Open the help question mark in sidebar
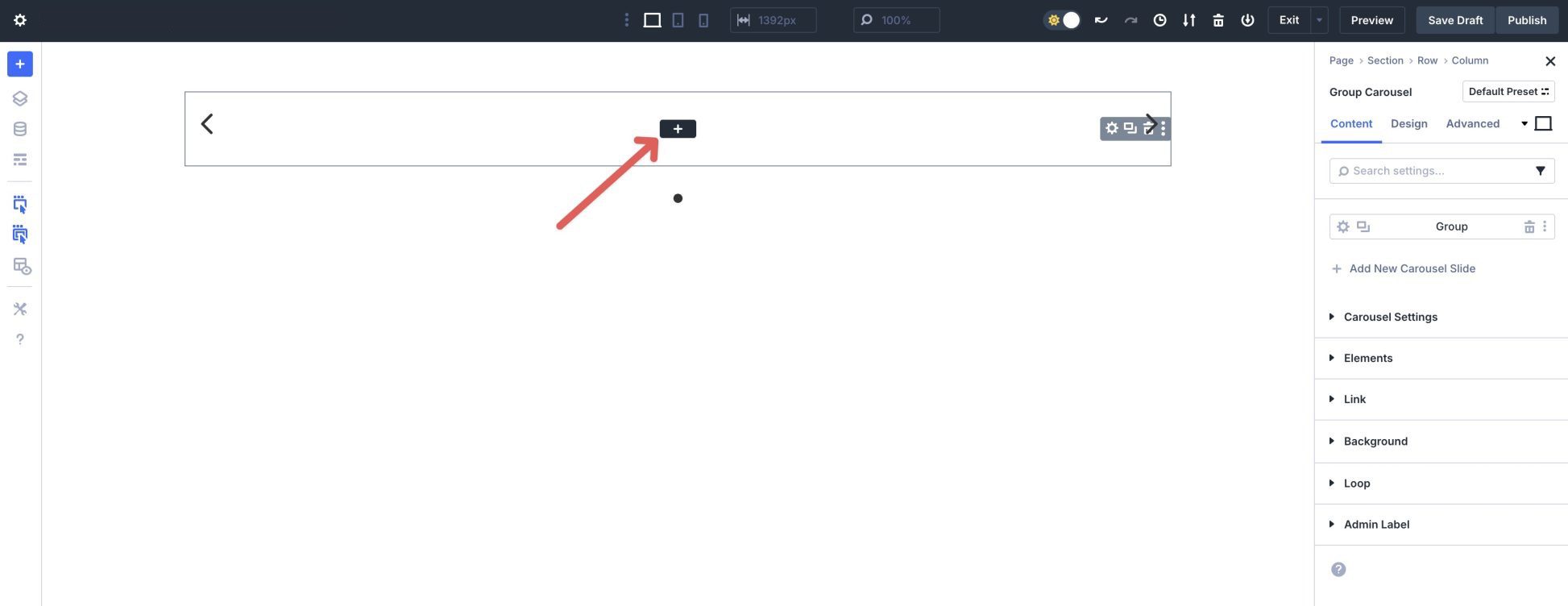This screenshot has width=1568, height=606. pyautogui.click(x=20, y=339)
